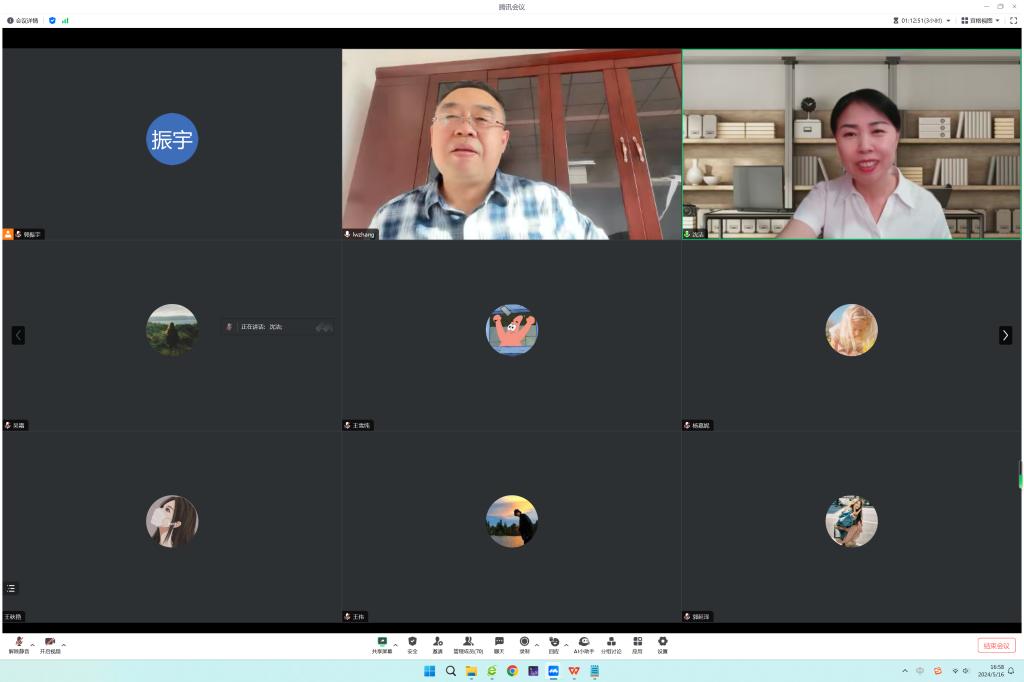Click the Invite (邀请) icon
The image size is (1024, 682).
point(437,642)
